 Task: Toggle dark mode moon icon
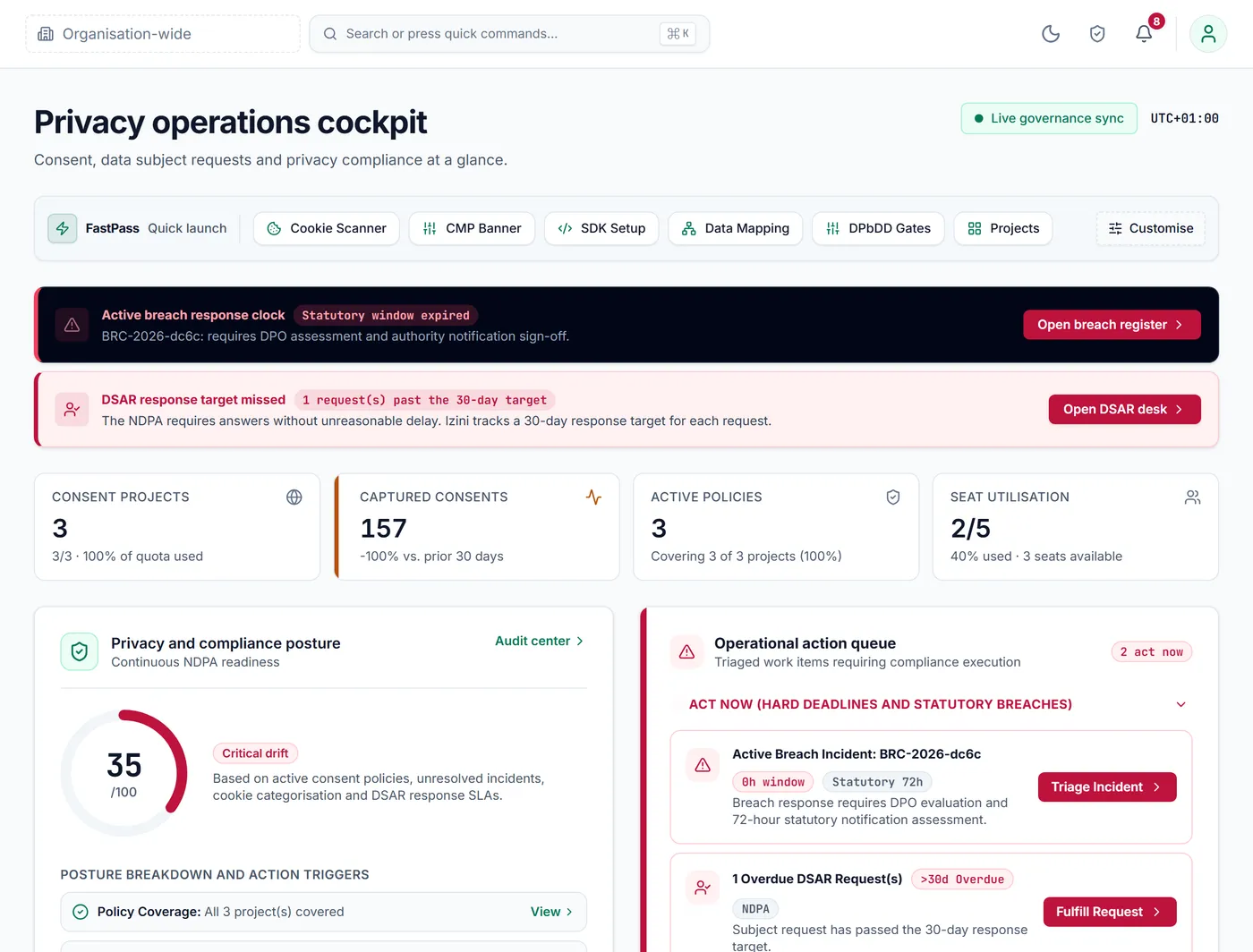[x=1051, y=34]
